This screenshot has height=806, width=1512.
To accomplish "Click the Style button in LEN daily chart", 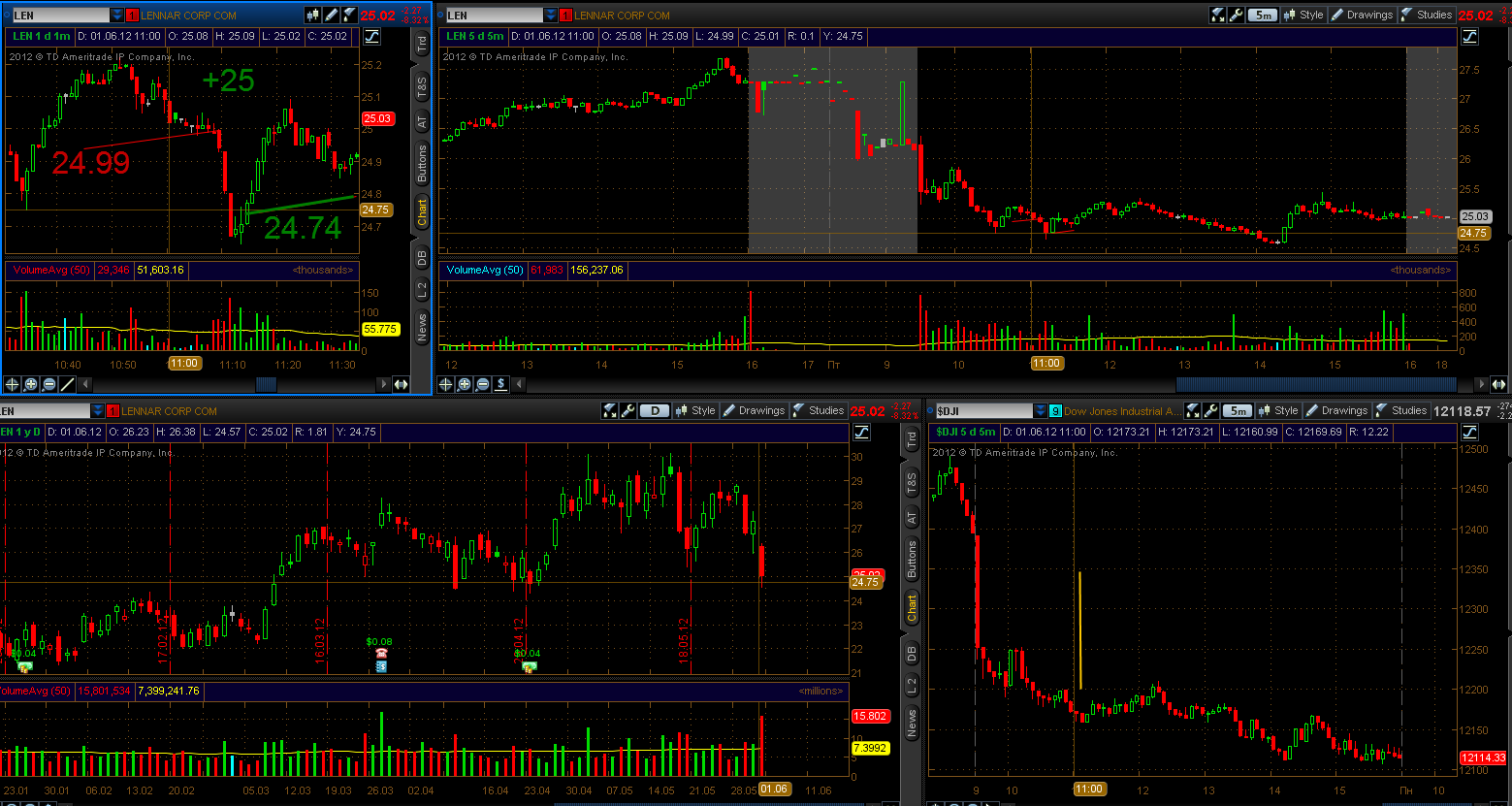I will [695, 410].
